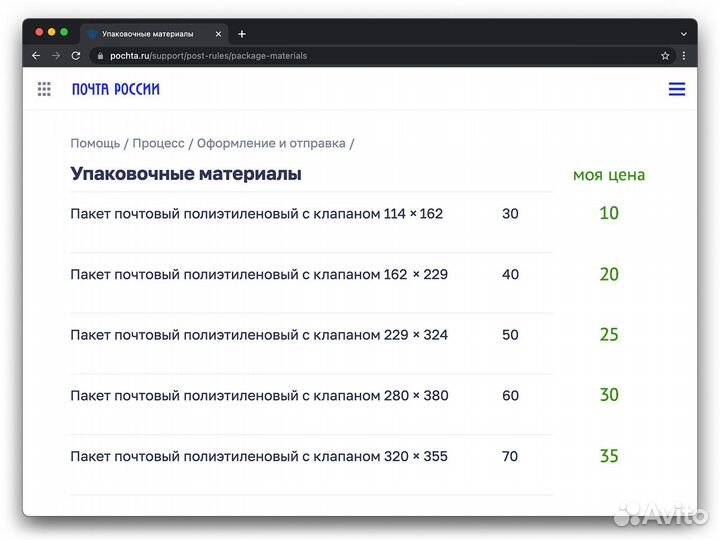Click price 40 for the 162 × 229 bag
This screenshot has width=720, height=540.
510,274
